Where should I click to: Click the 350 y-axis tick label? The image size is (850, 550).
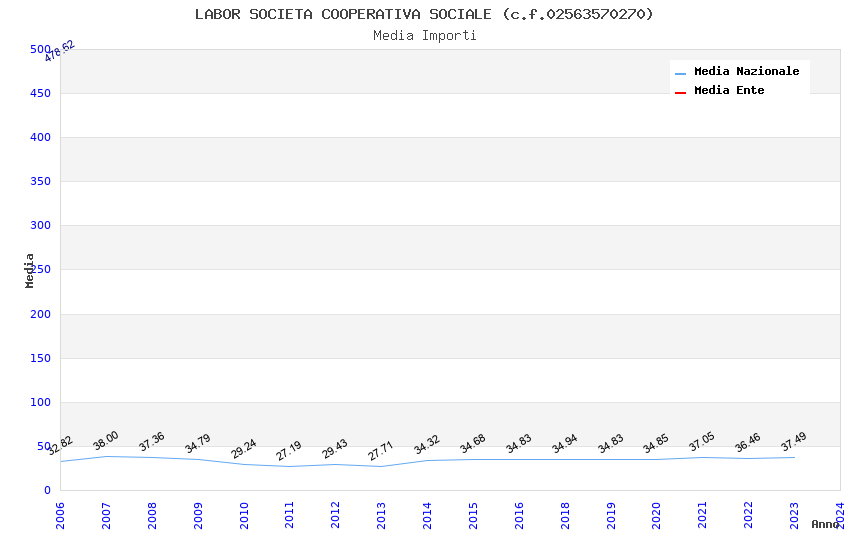(x=40, y=182)
